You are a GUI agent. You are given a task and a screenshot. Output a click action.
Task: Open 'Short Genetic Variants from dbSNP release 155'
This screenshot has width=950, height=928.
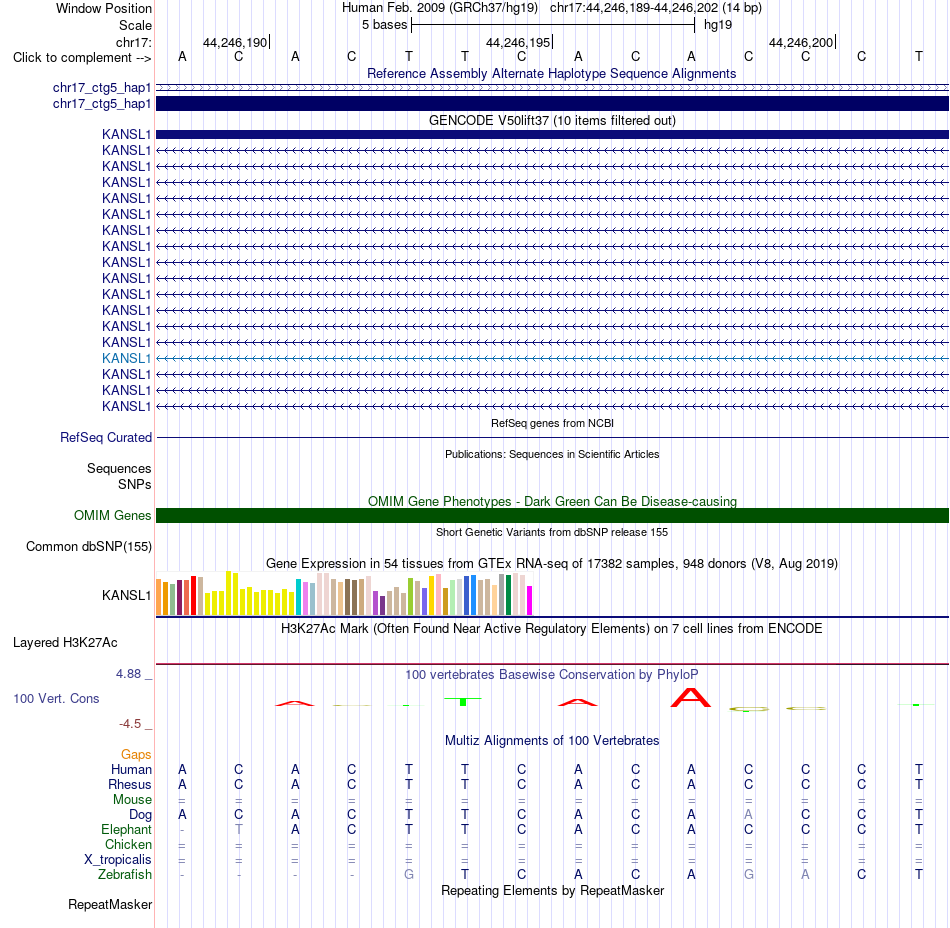pos(552,532)
